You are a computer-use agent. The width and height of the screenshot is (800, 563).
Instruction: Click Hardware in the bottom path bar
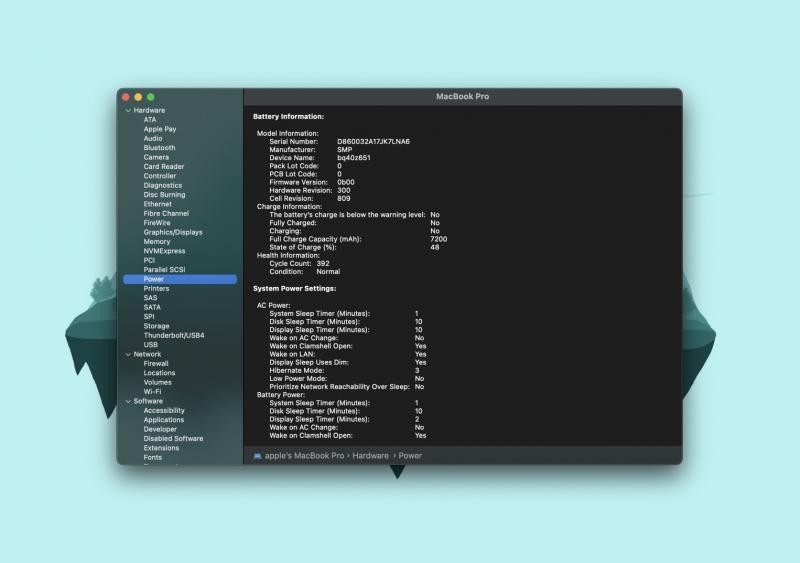[x=370, y=456]
